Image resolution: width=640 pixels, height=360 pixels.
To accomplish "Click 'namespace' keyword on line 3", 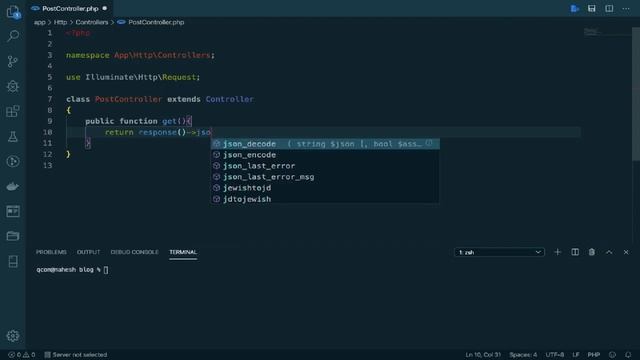I will click(x=88, y=55).
